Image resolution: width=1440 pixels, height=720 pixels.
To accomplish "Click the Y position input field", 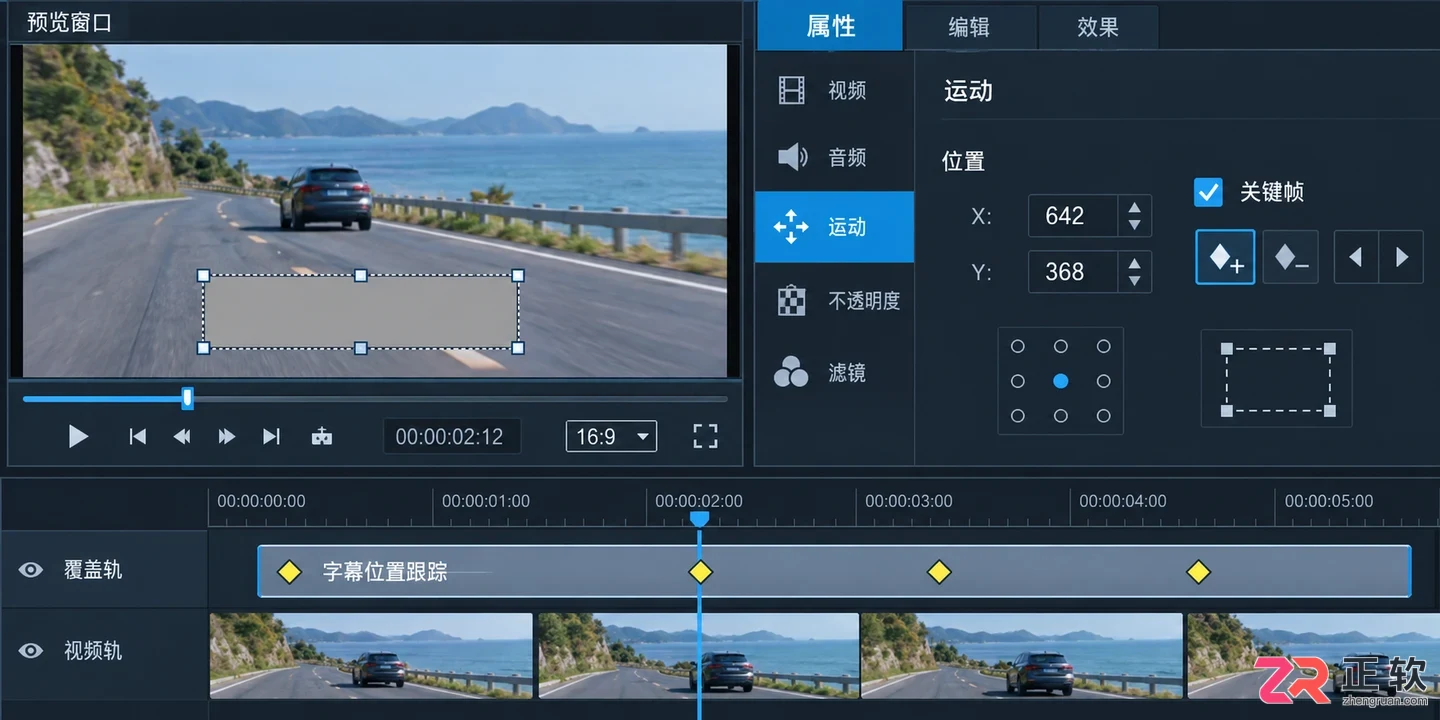I will (1073, 272).
